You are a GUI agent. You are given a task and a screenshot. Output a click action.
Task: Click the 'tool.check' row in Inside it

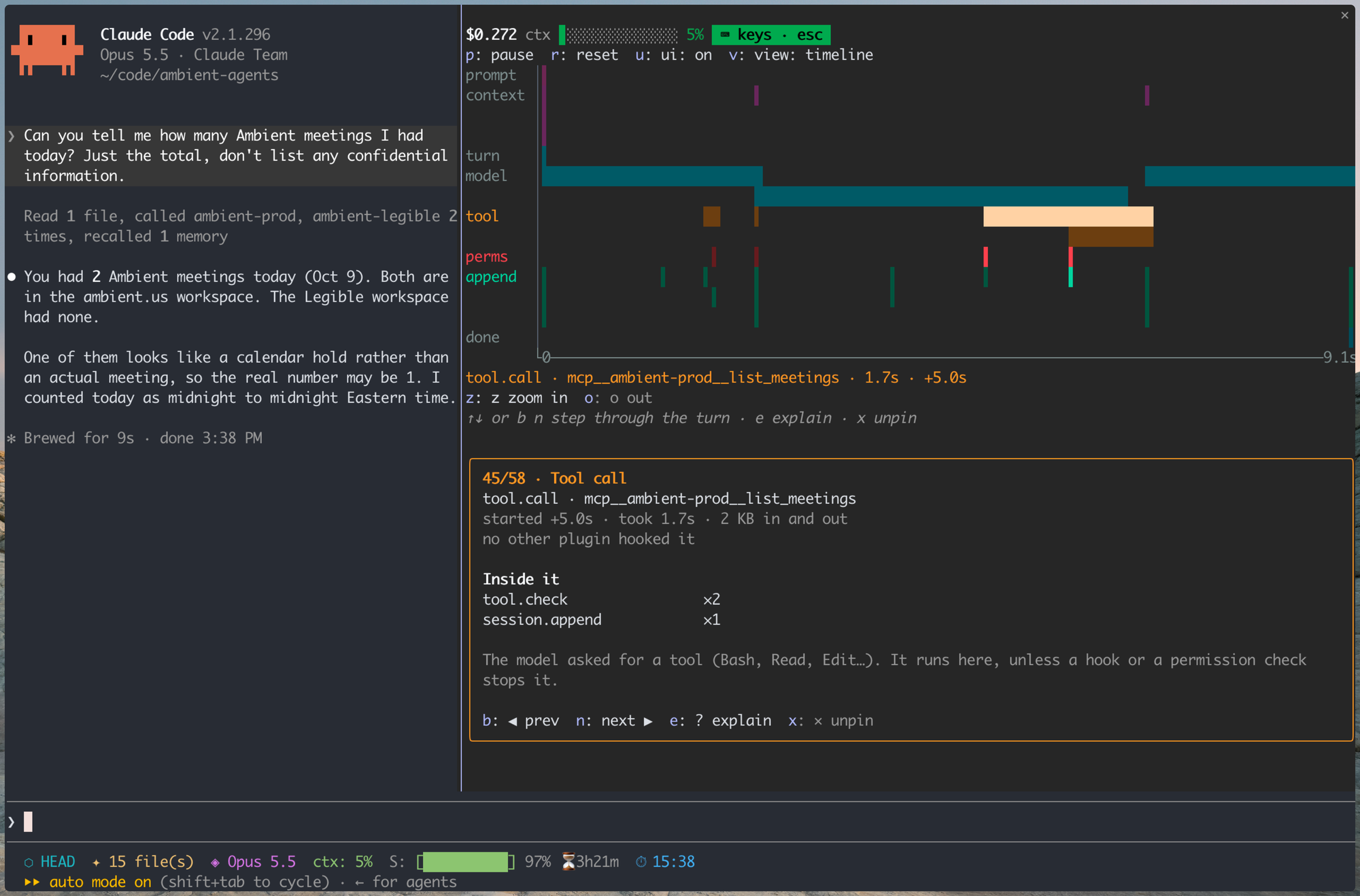(601, 600)
